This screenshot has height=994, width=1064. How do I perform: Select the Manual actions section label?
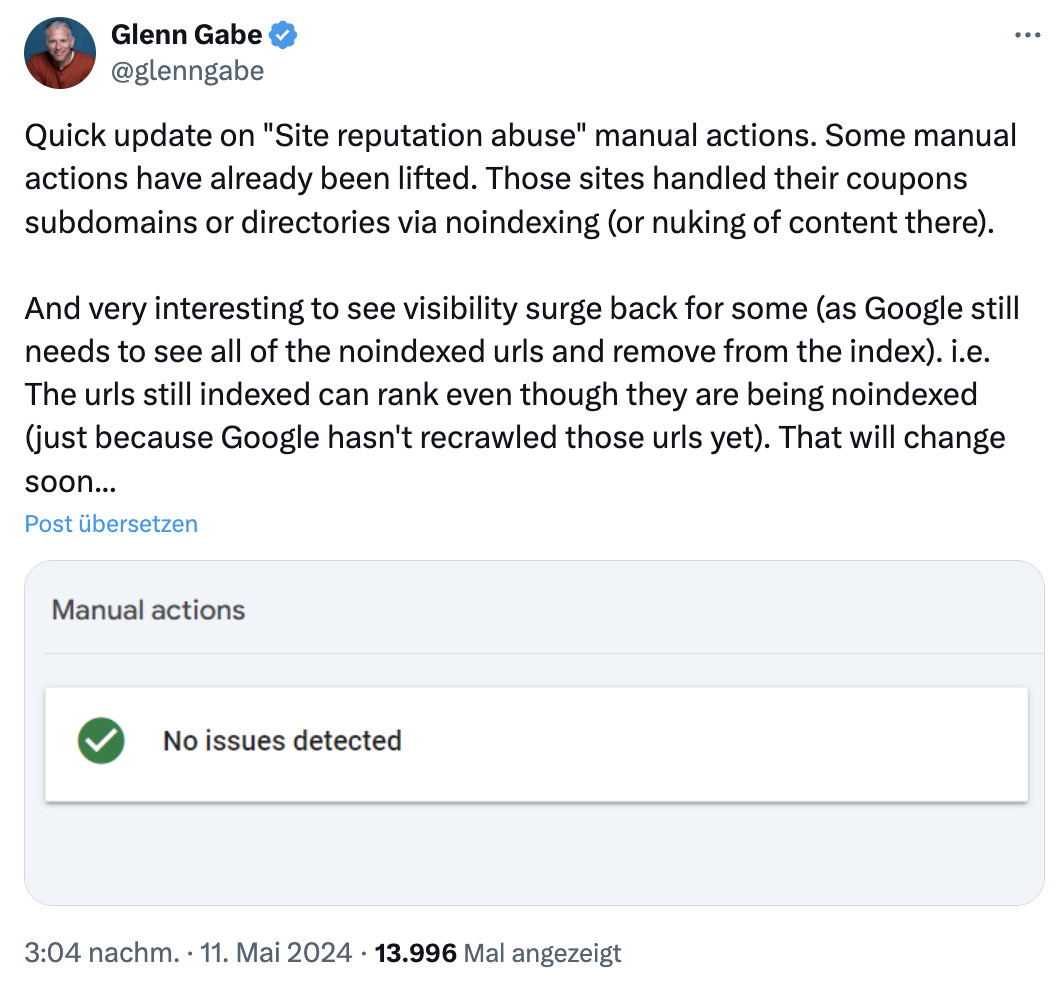(148, 610)
